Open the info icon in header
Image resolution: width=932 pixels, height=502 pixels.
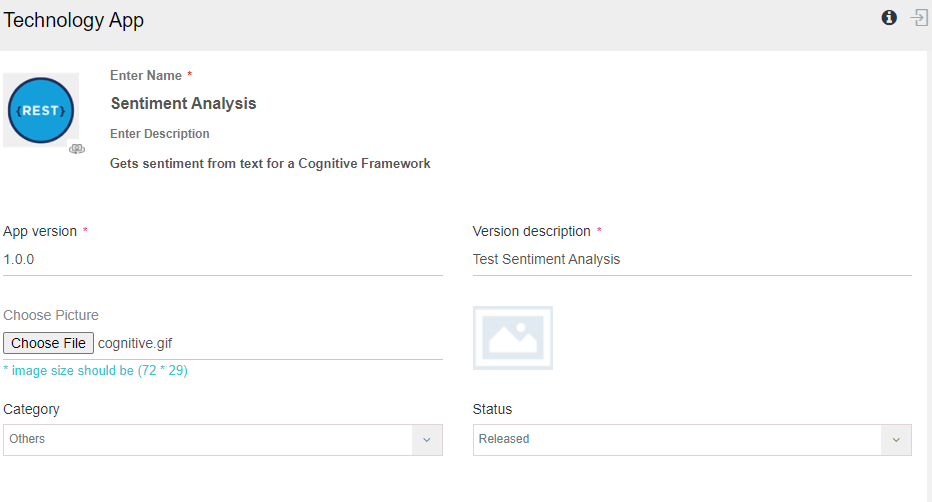(x=889, y=18)
